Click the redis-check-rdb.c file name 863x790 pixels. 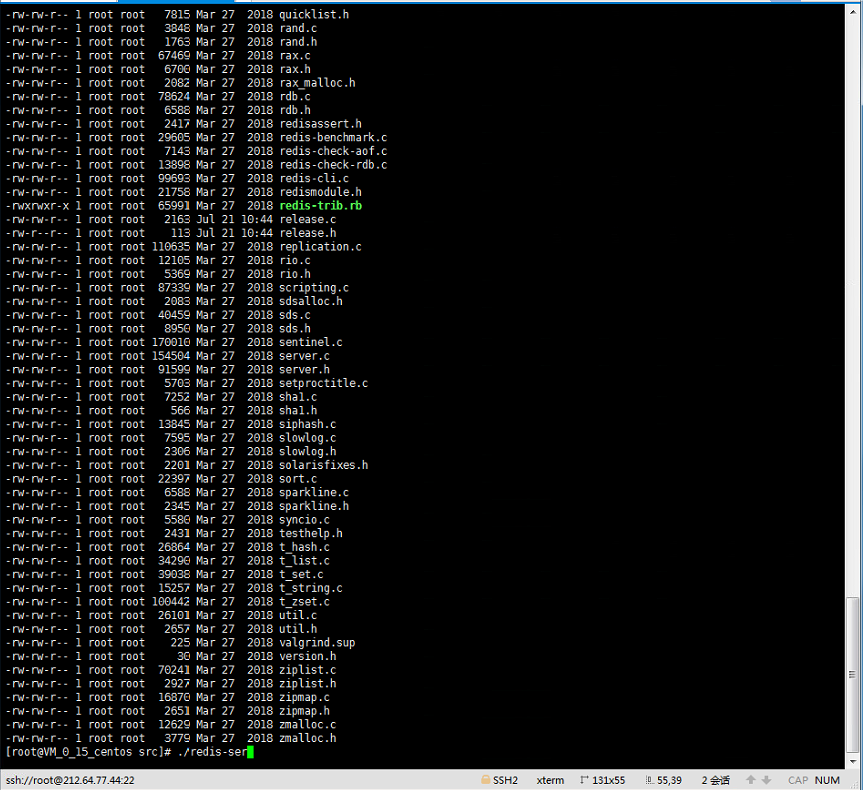333,165
